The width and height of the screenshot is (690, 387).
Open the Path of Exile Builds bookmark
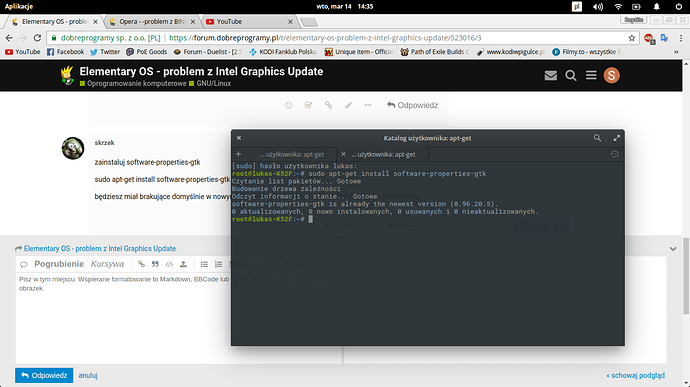(434, 52)
